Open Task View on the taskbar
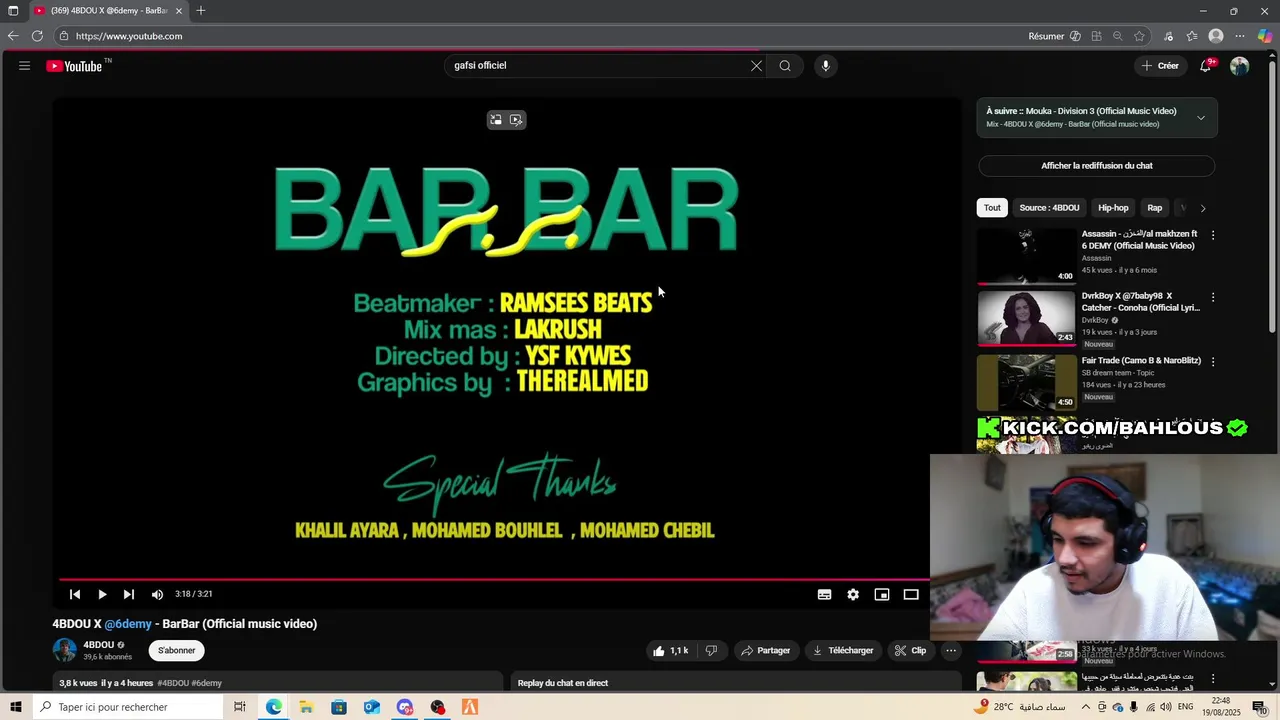This screenshot has width=1280, height=720. coord(240,708)
